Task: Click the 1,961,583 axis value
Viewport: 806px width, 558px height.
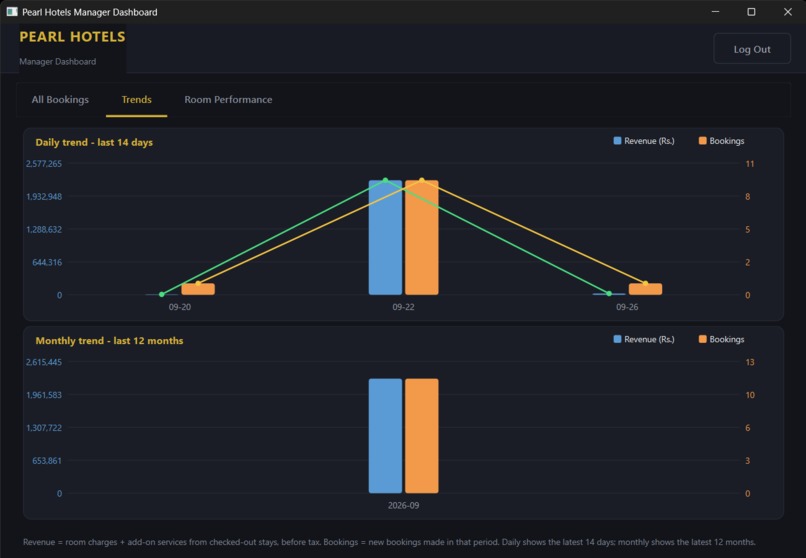Action: click(x=44, y=395)
